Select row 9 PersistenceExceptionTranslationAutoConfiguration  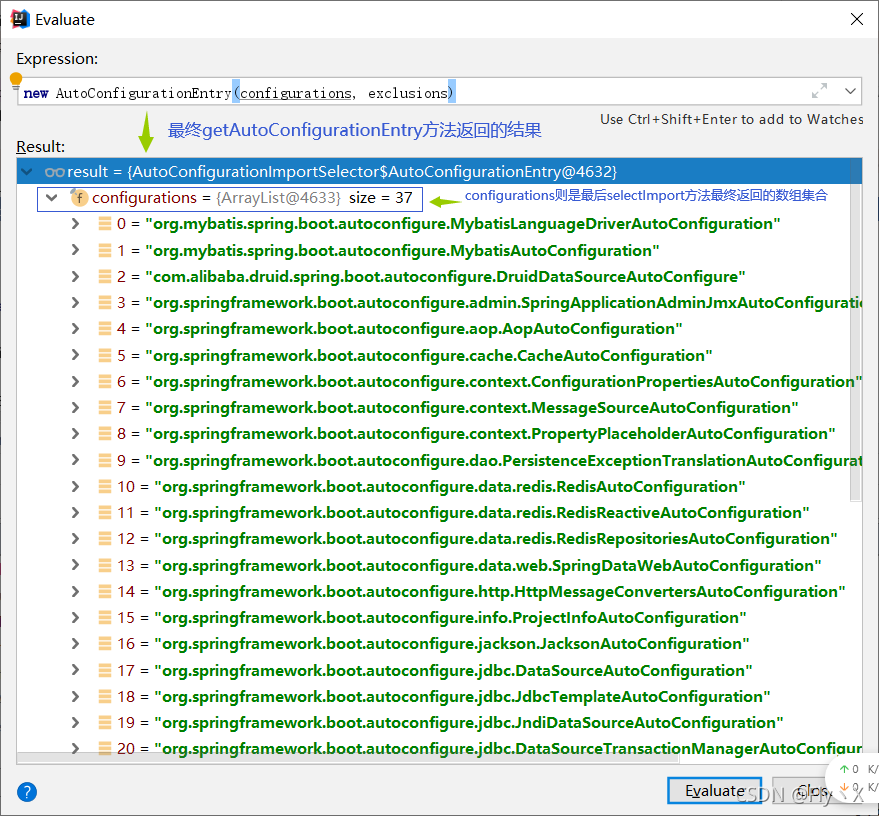click(439, 460)
